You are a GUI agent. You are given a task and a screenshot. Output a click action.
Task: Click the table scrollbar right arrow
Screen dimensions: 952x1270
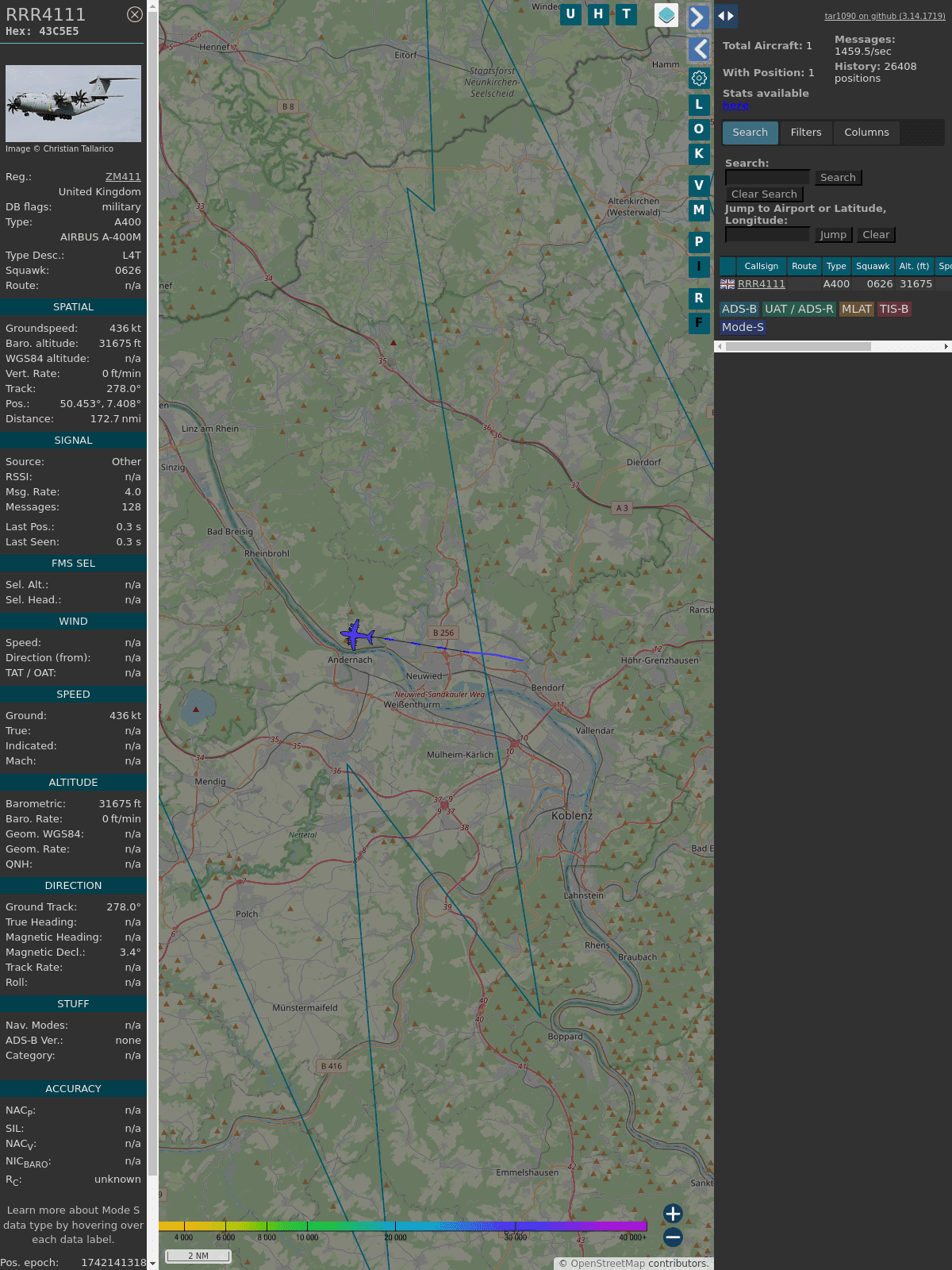pos(946,346)
